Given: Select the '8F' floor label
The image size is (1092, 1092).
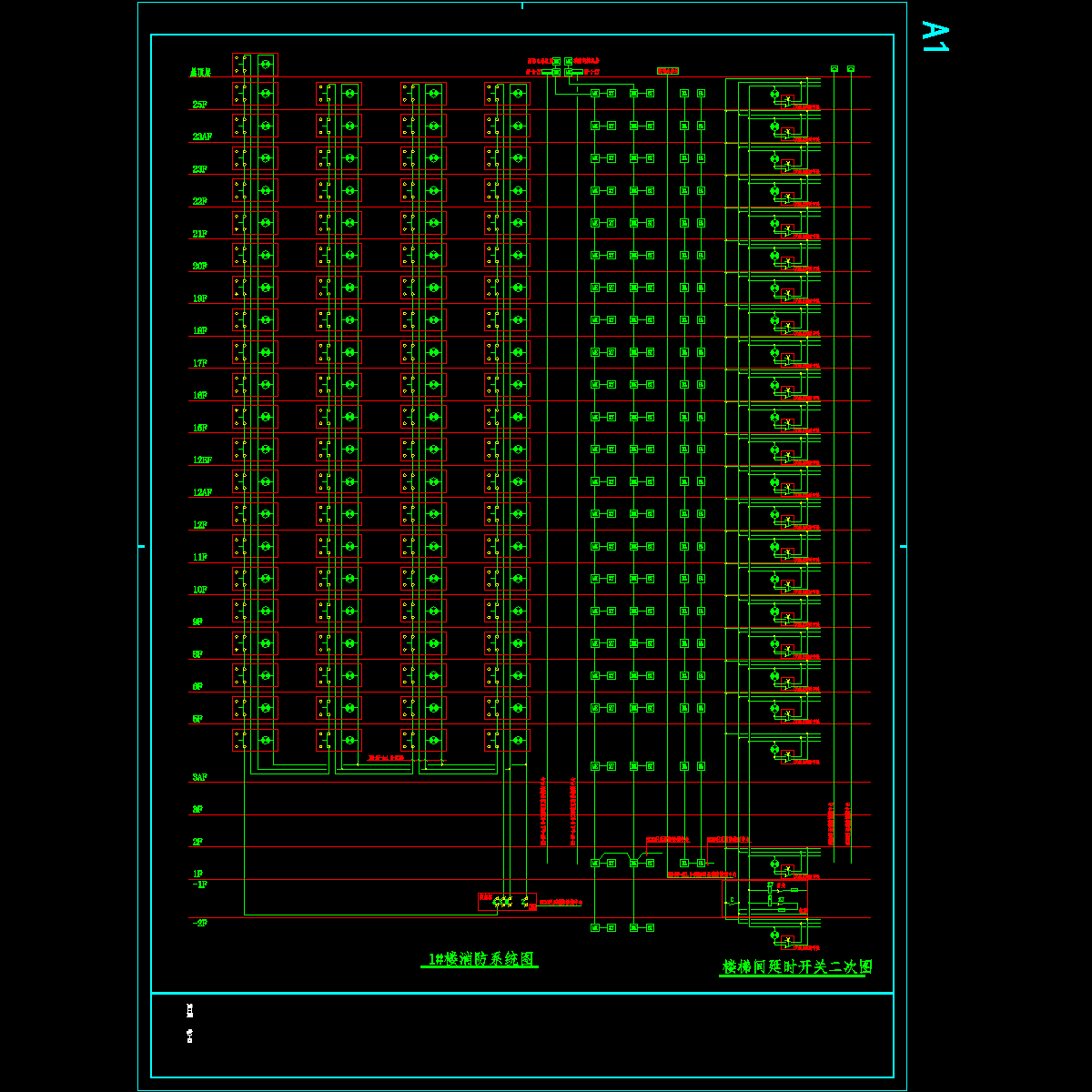Looking at the screenshot, I should tap(197, 654).
